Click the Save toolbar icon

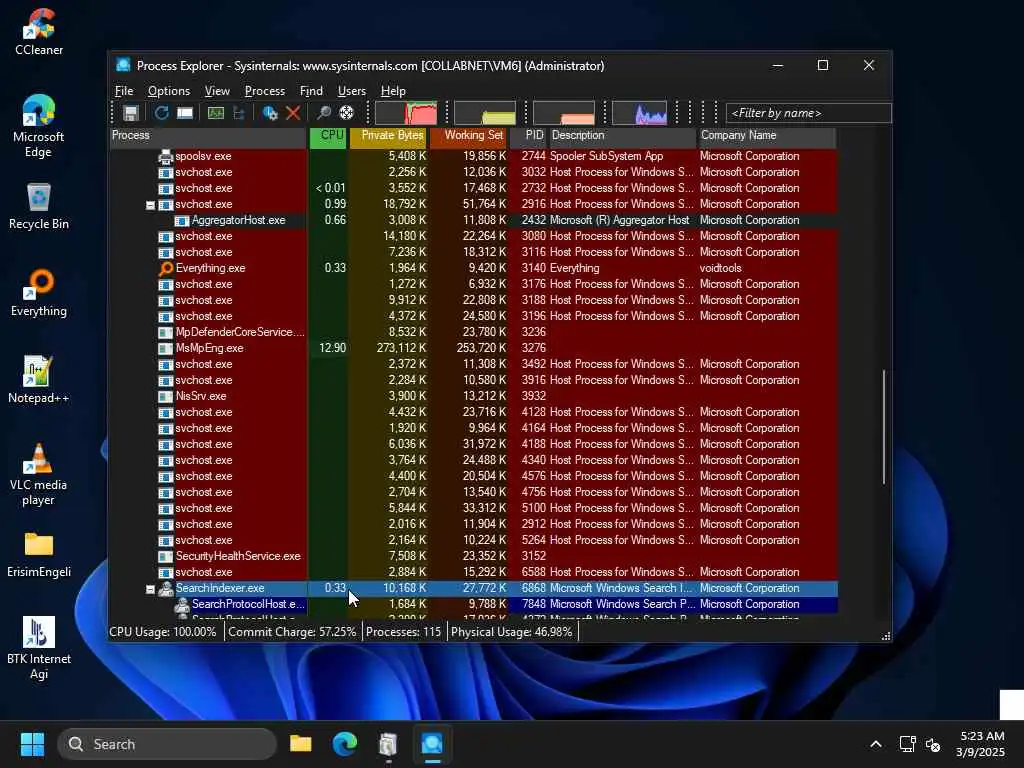(x=131, y=113)
